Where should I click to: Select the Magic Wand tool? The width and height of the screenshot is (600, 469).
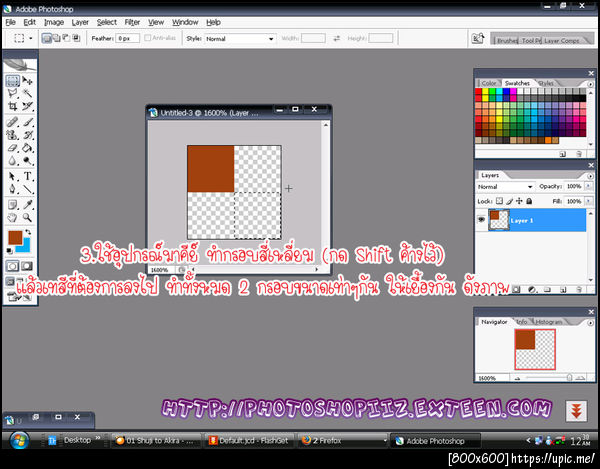[27, 93]
